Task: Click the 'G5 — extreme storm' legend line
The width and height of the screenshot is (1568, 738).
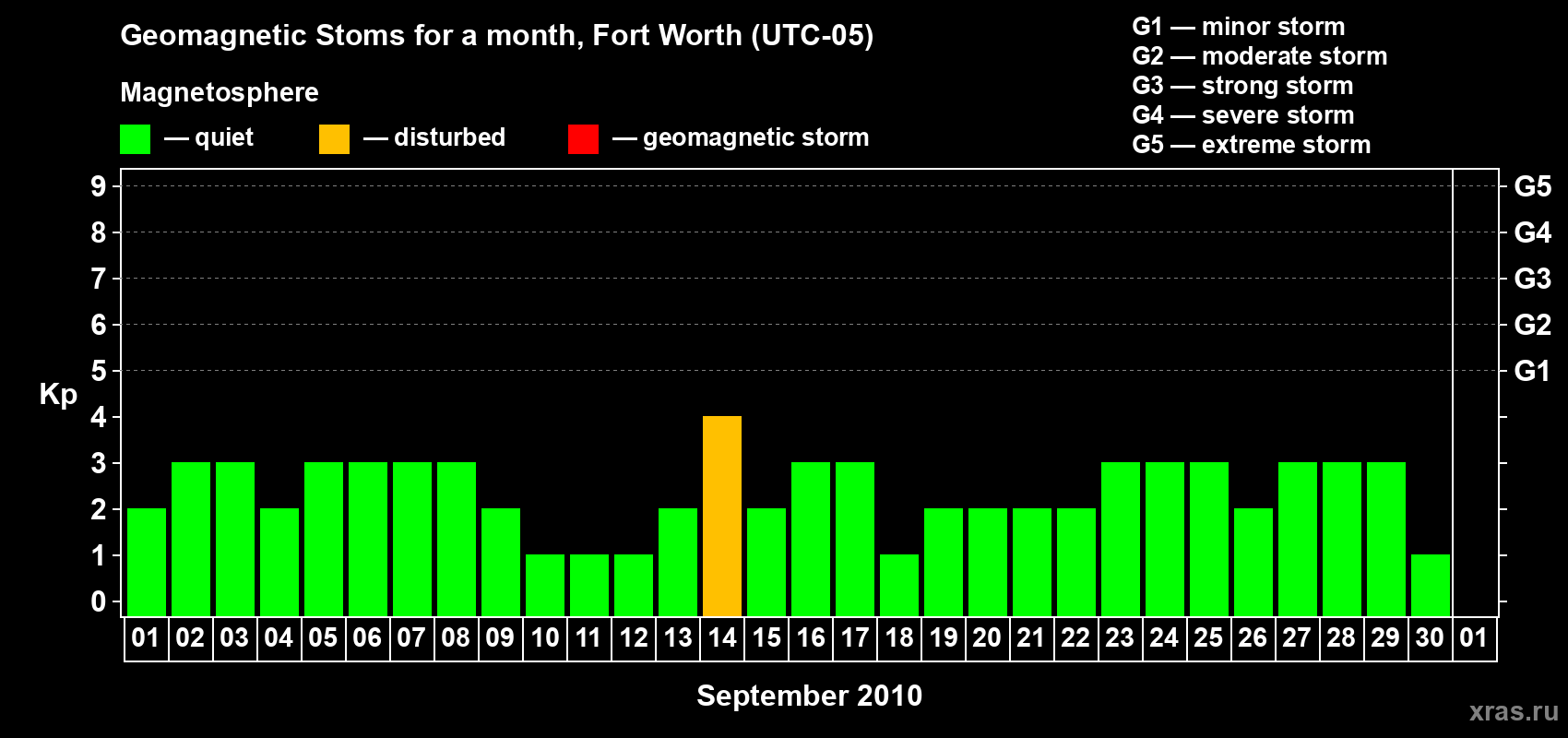Action: (x=1252, y=145)
